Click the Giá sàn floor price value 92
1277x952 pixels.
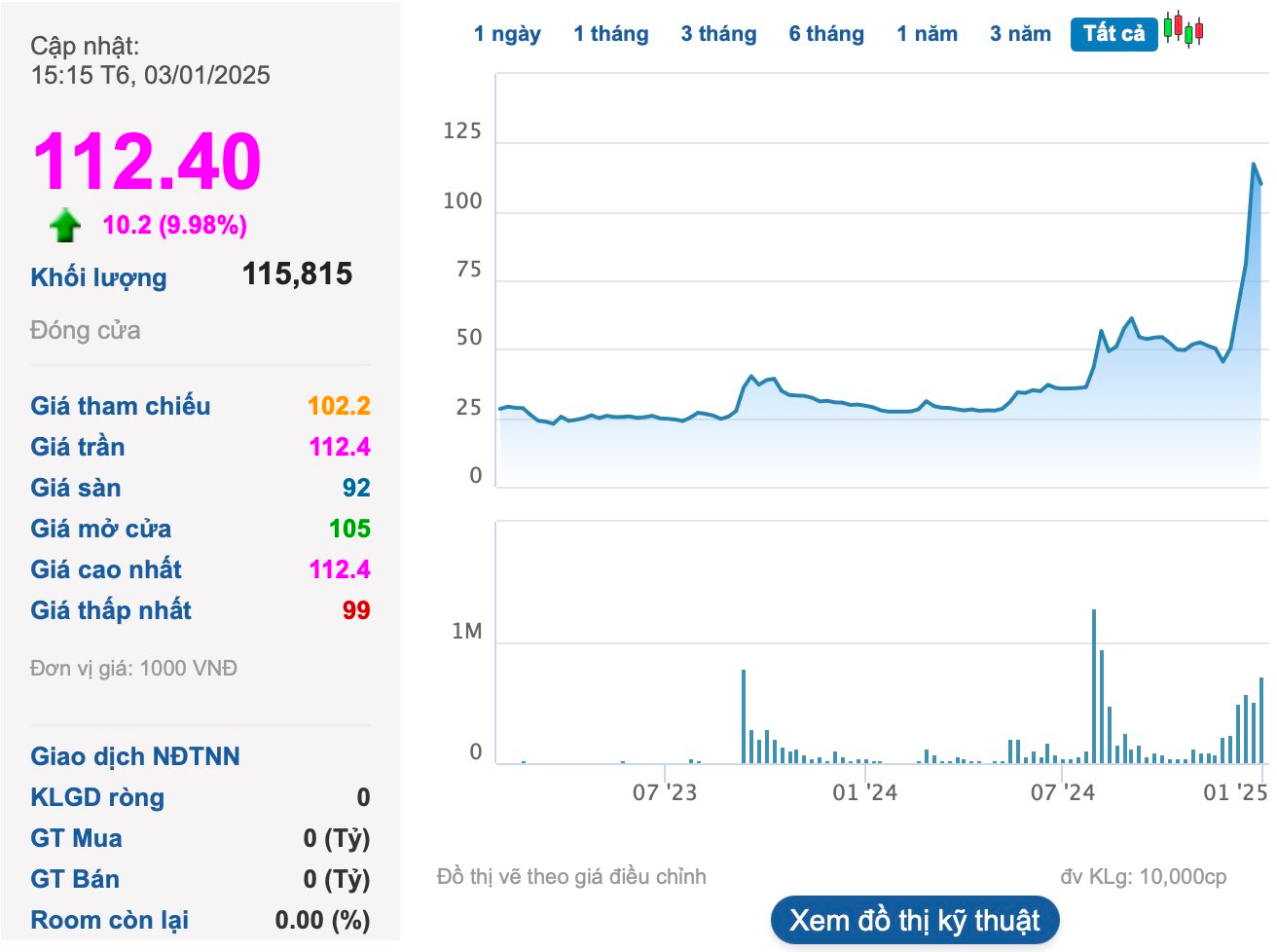(356, 488)
